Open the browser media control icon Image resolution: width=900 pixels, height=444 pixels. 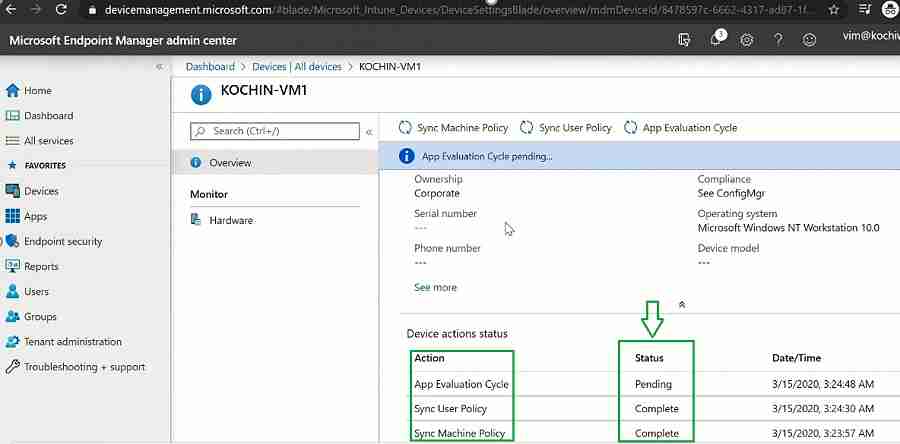(865, 10)
